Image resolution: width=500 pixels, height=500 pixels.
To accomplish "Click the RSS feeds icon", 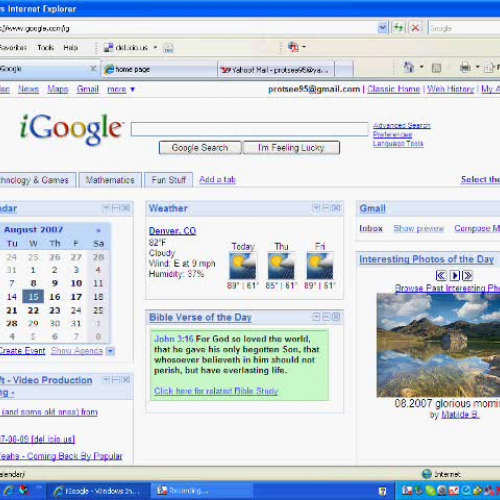I will 436,68.
